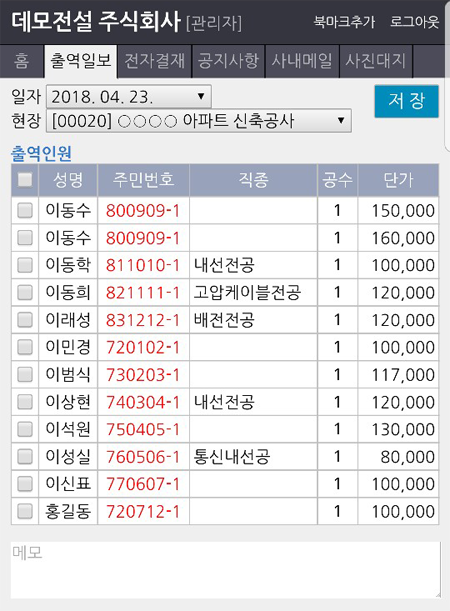This screenshot has height=611, width=450.
Task: Check the 이래성 row checkbox
Action: click(25, 320)
